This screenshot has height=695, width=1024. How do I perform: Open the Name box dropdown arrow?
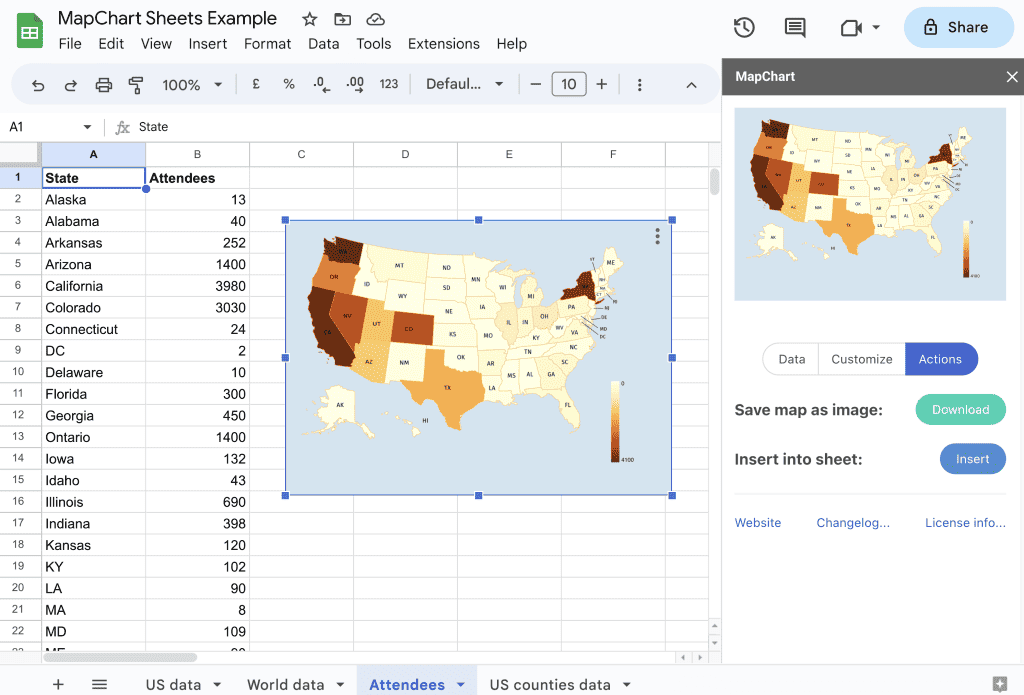pos(87,127)
